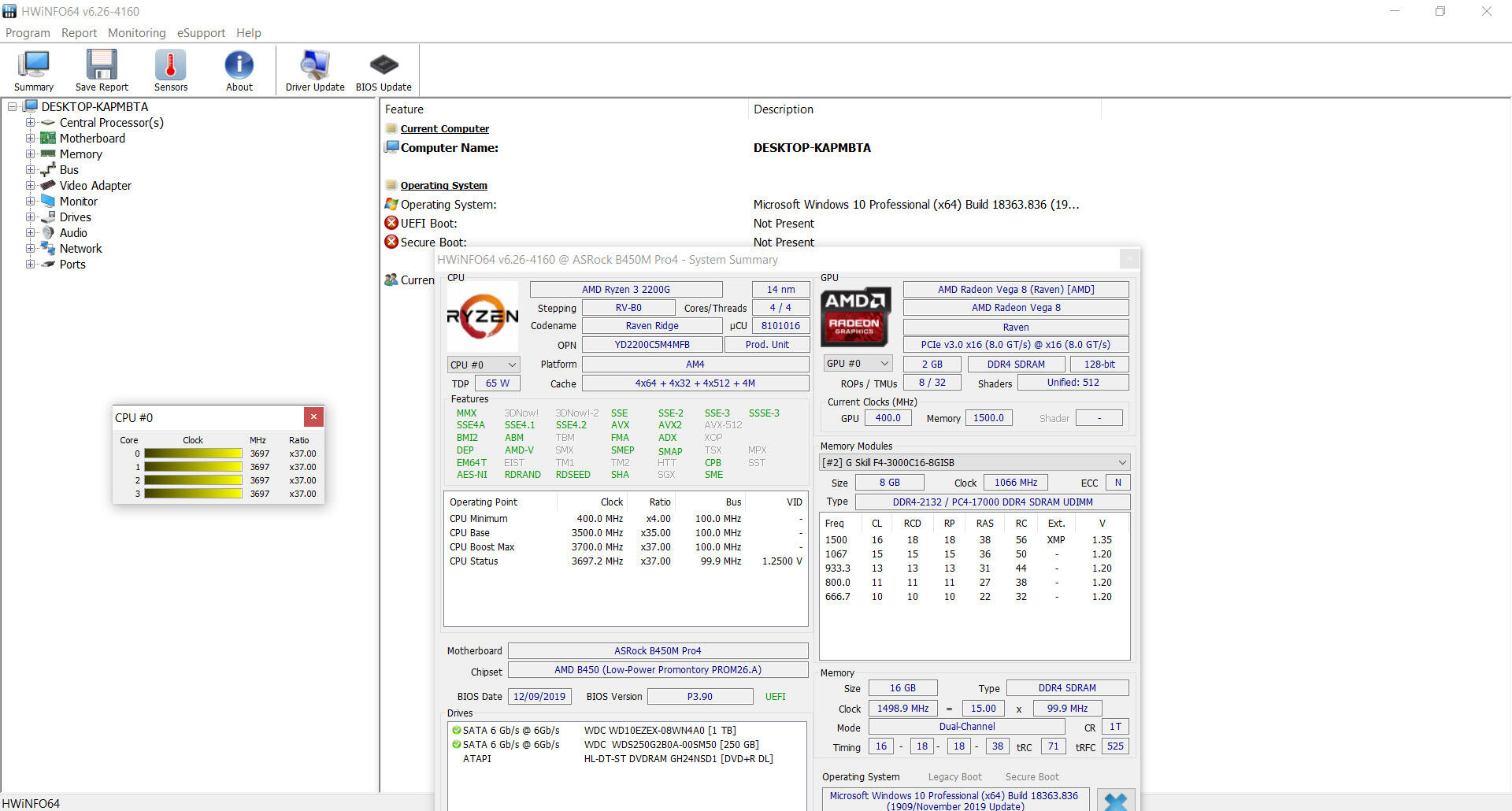
Task: Open the Summary toolbar icon
Action: click(x=34, y=65)
